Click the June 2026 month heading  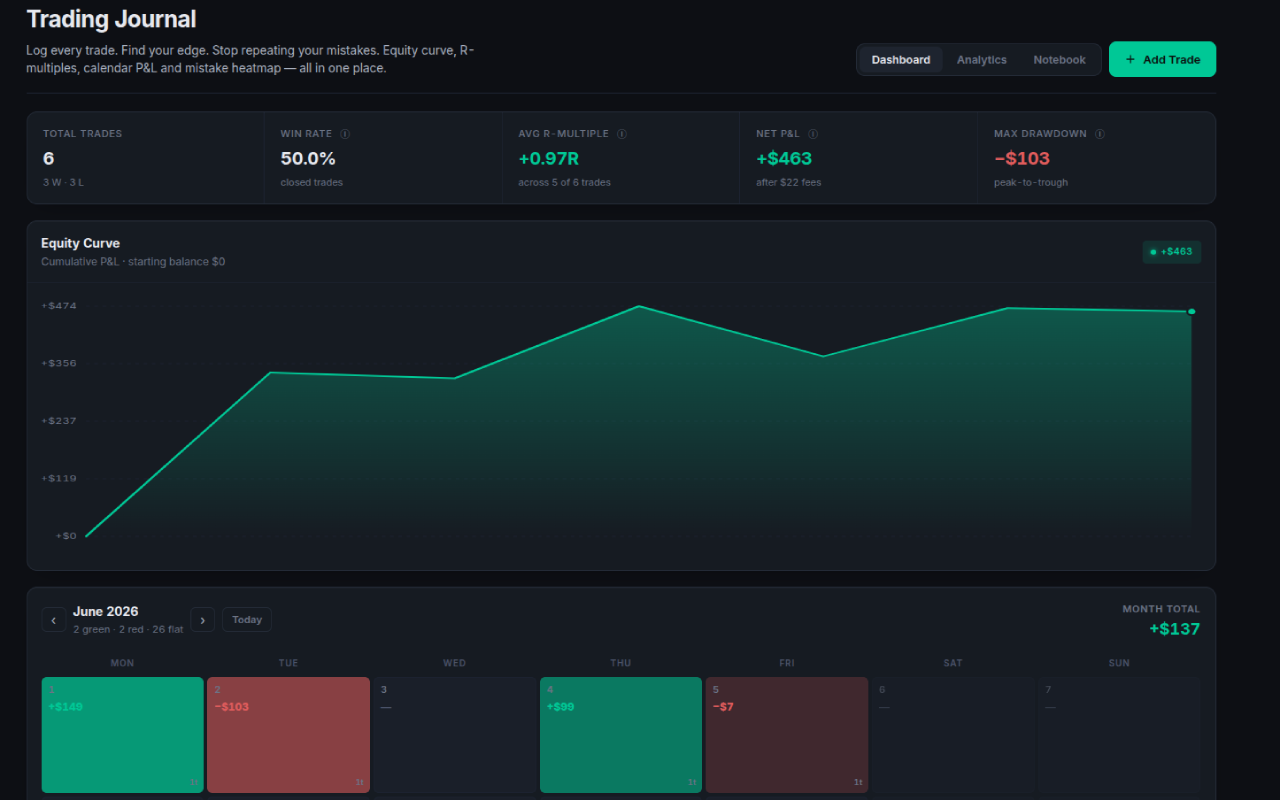pos(106,611)
